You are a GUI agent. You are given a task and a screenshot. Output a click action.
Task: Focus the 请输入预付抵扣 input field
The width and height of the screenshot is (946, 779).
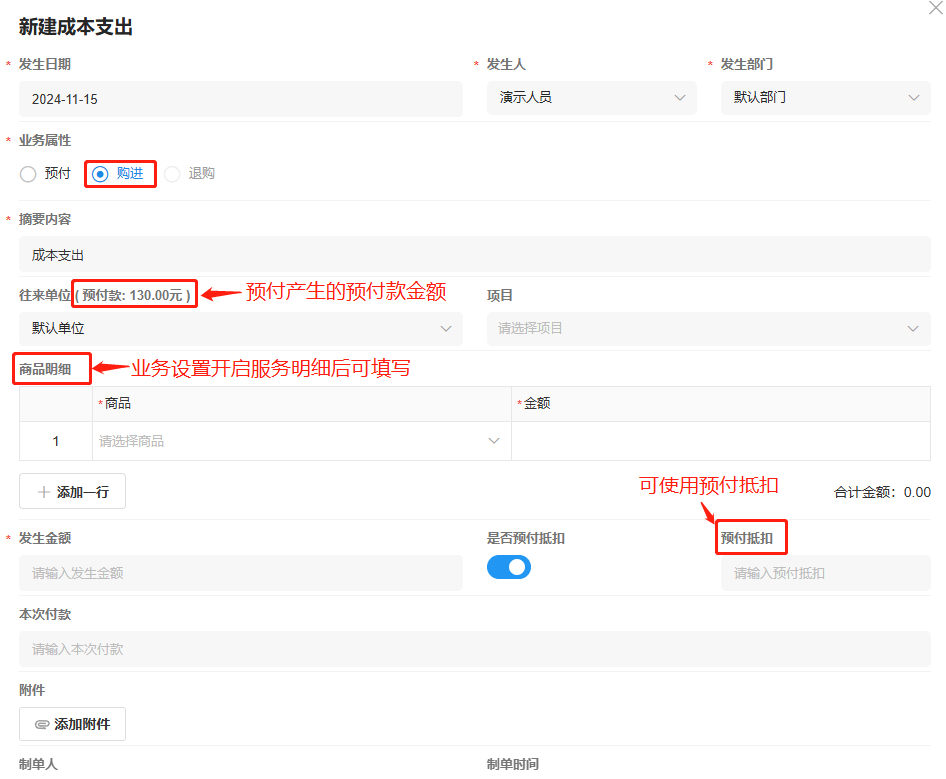click(x=825, y=573)
